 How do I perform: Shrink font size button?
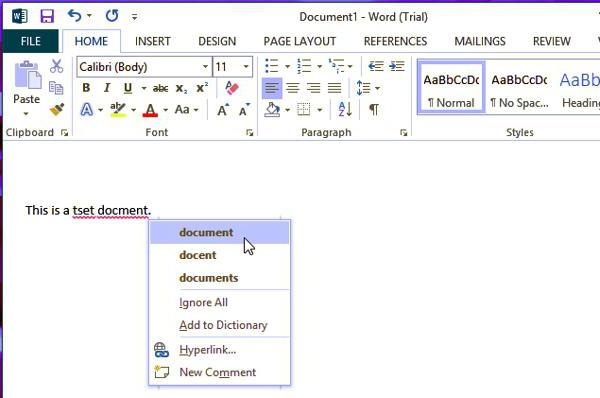244,110
